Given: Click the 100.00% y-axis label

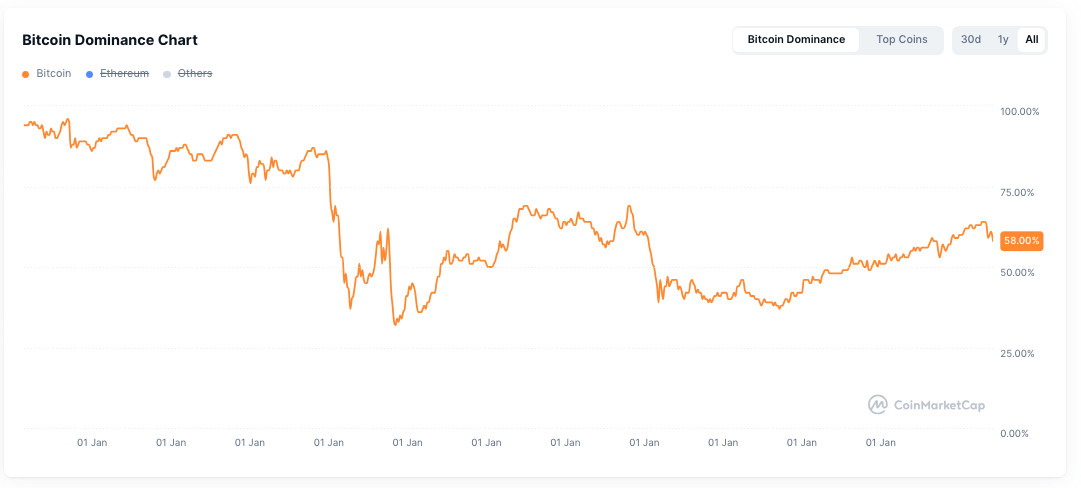Looking at the screenshot, I should 1020,112.
